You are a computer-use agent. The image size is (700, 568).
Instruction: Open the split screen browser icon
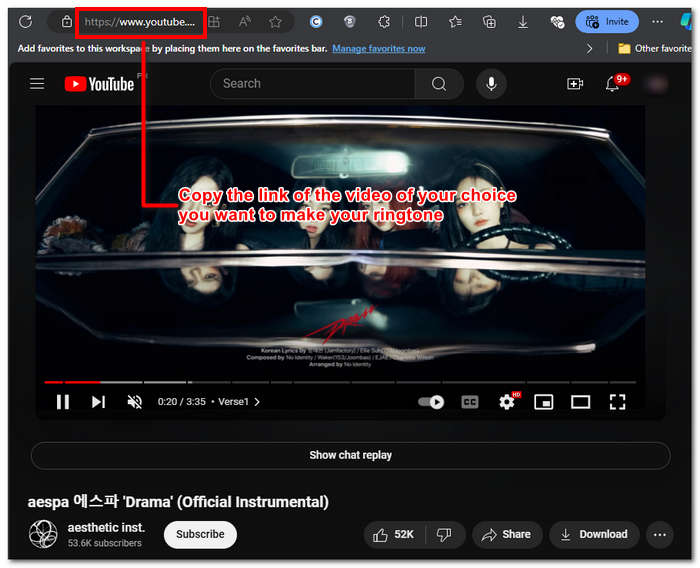[214, 21]
